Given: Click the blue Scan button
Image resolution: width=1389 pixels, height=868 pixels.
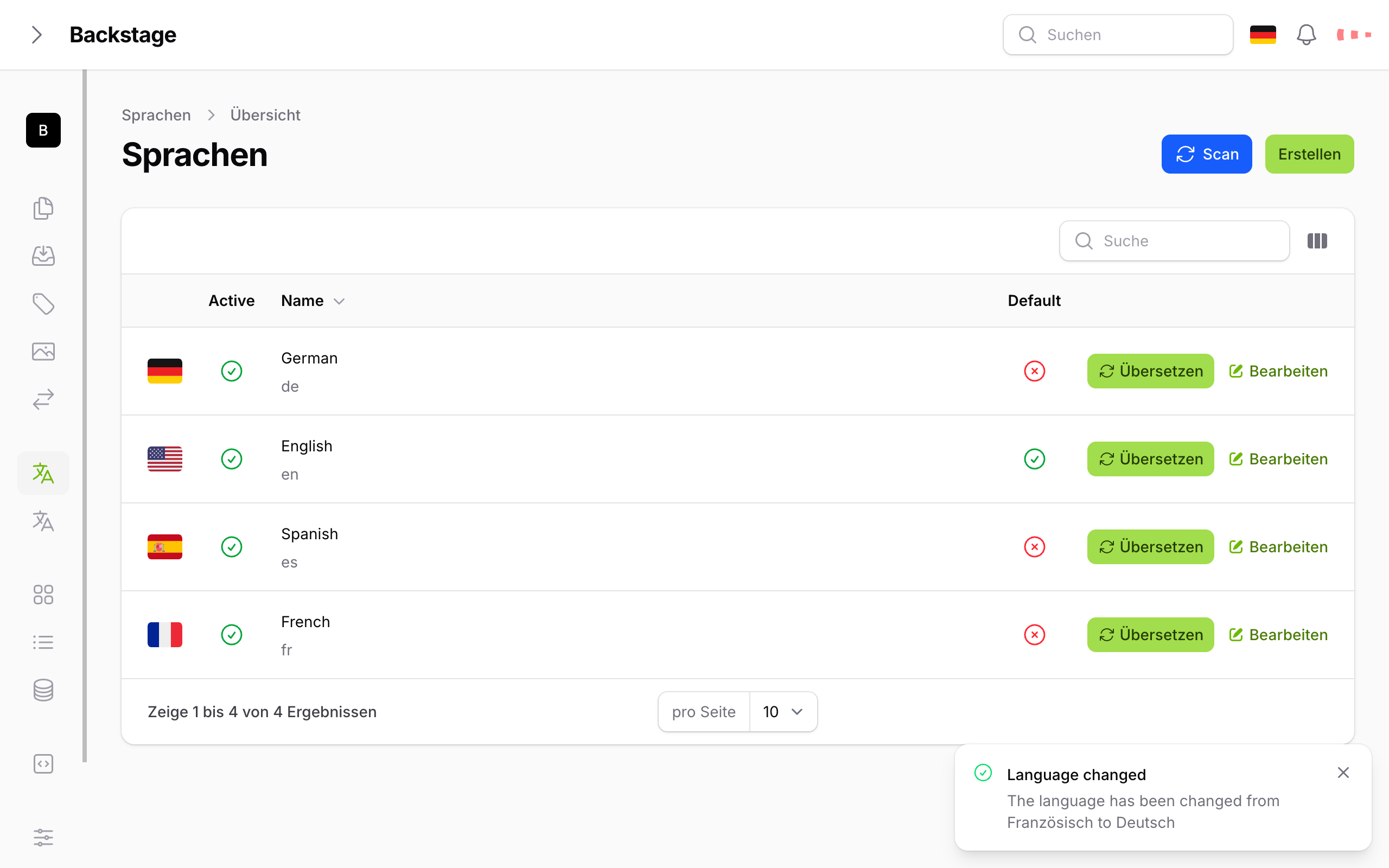Looking at the screenshot, I should click(x=1207, y=154).
